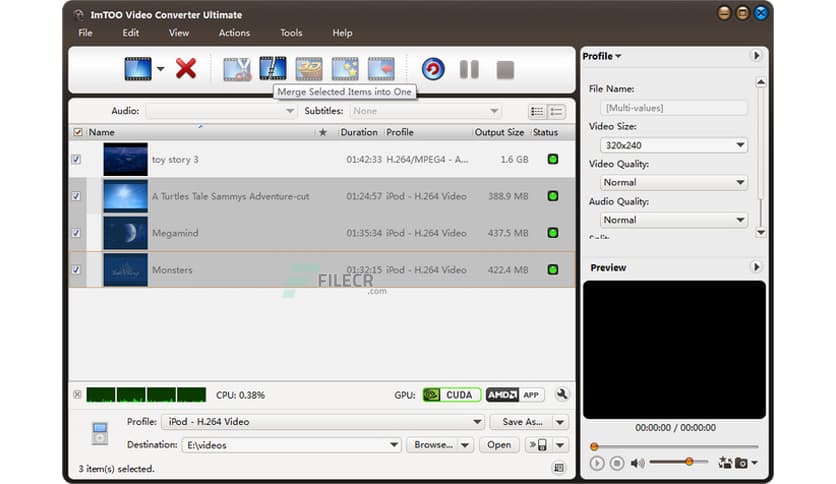The image size is (836, 484).
Task: Play the preview video
Action: point(597,463)
